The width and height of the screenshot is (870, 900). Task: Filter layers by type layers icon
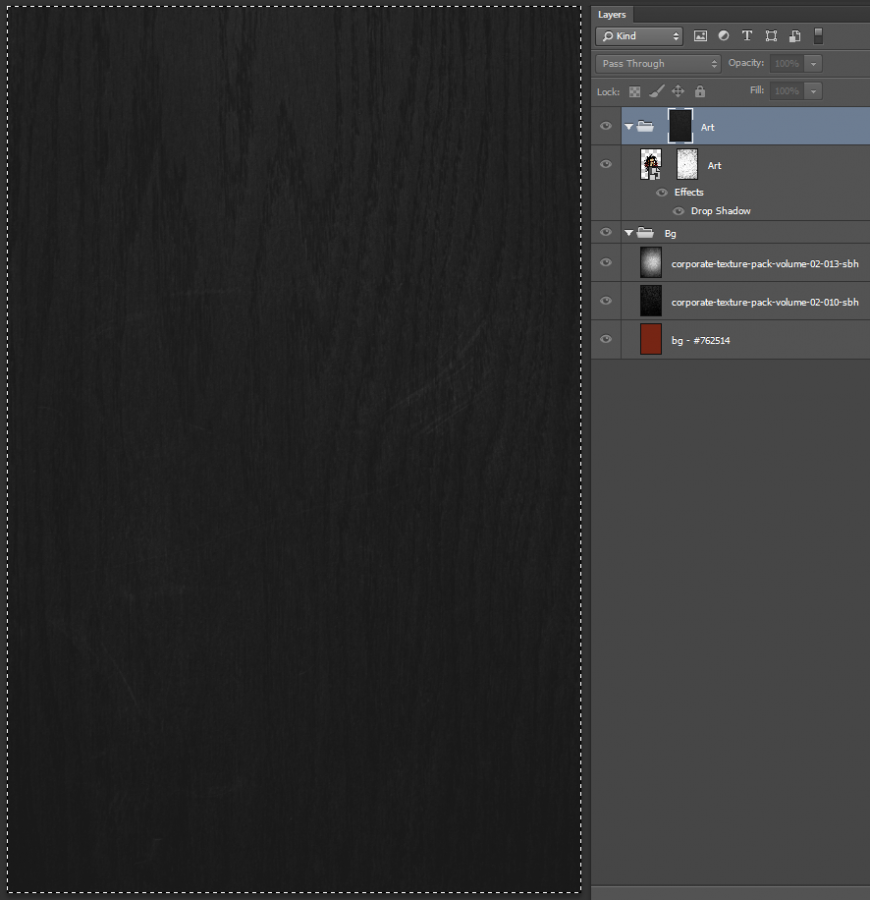[x=747, y=36]
